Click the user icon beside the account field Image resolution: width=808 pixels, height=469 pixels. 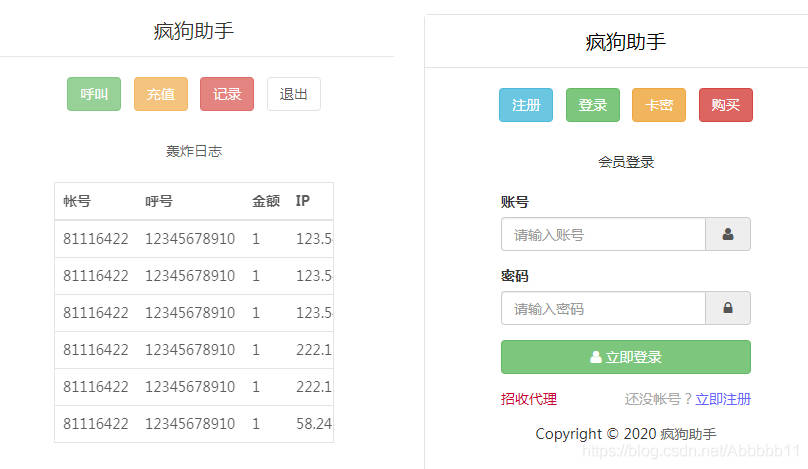click(728, 234)
